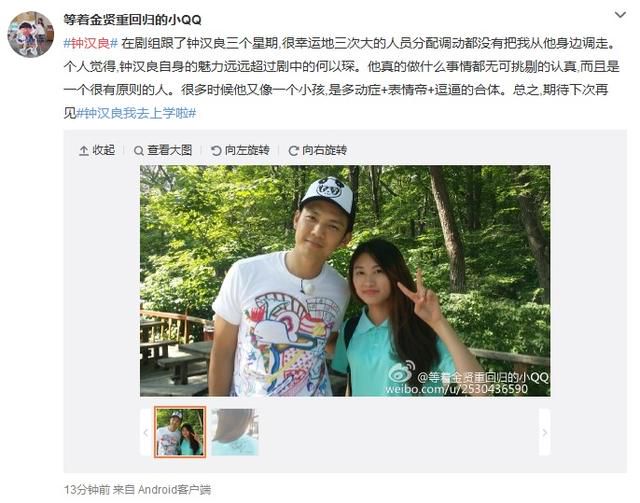This screenshot has height=503, width=640.
Task: Open the #钟汉良# hashtag topic
Action: click(91, 43)
